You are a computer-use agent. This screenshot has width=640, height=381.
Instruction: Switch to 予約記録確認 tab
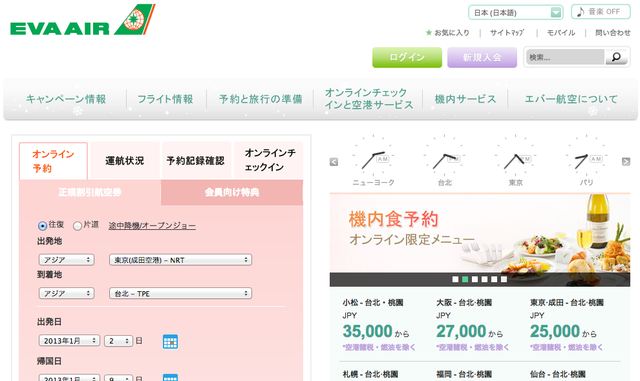[x=196, y=160]
